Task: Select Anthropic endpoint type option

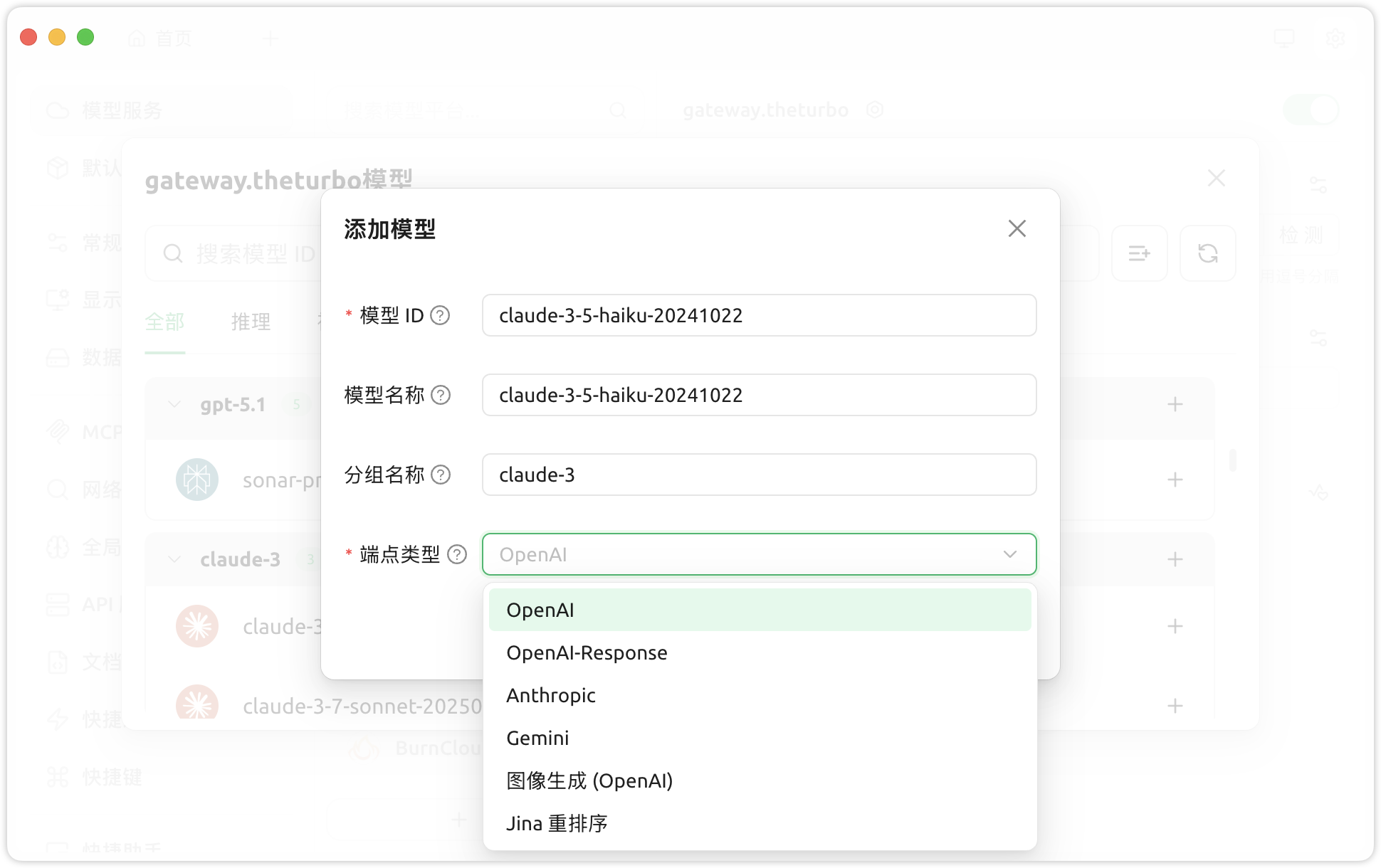Action: click(x=551, y=695)
